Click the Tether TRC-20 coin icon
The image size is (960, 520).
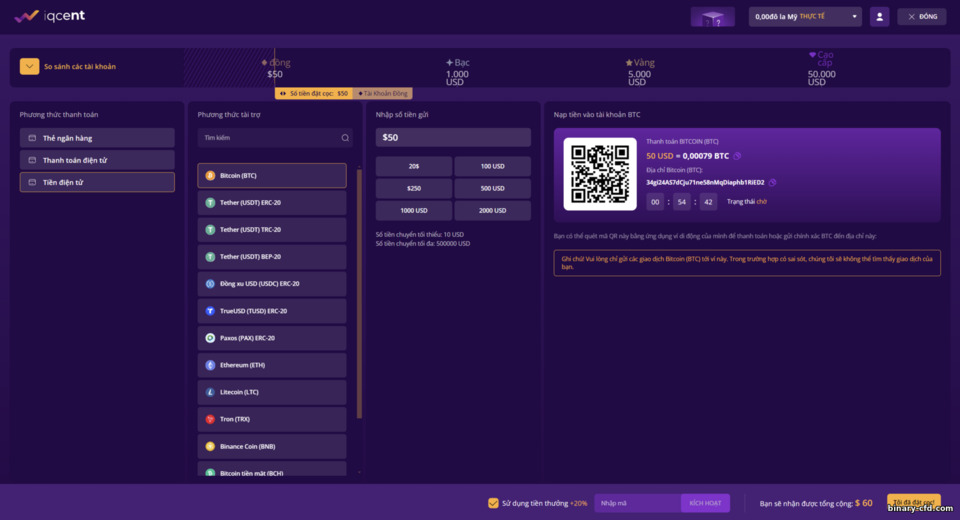coord(210,230)
